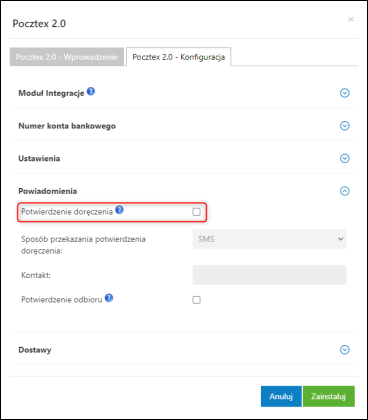Tick the Potwierdzenie odbioru checkbox
Viewport: 368px width, 420px height.
coord(197,300)
